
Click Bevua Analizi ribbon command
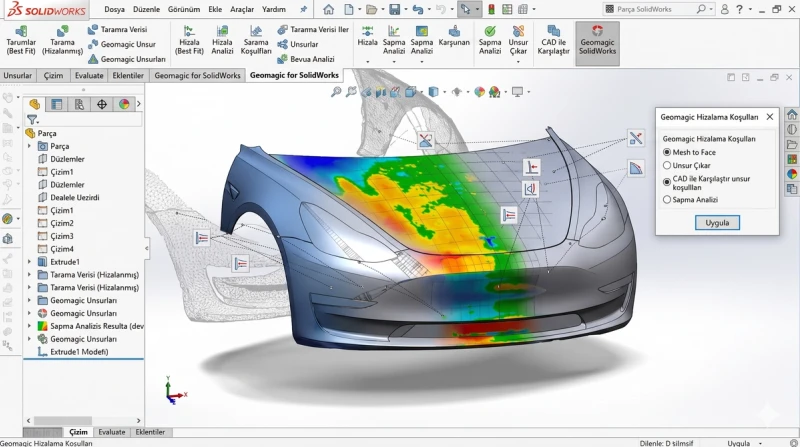(x=306, y=59)
